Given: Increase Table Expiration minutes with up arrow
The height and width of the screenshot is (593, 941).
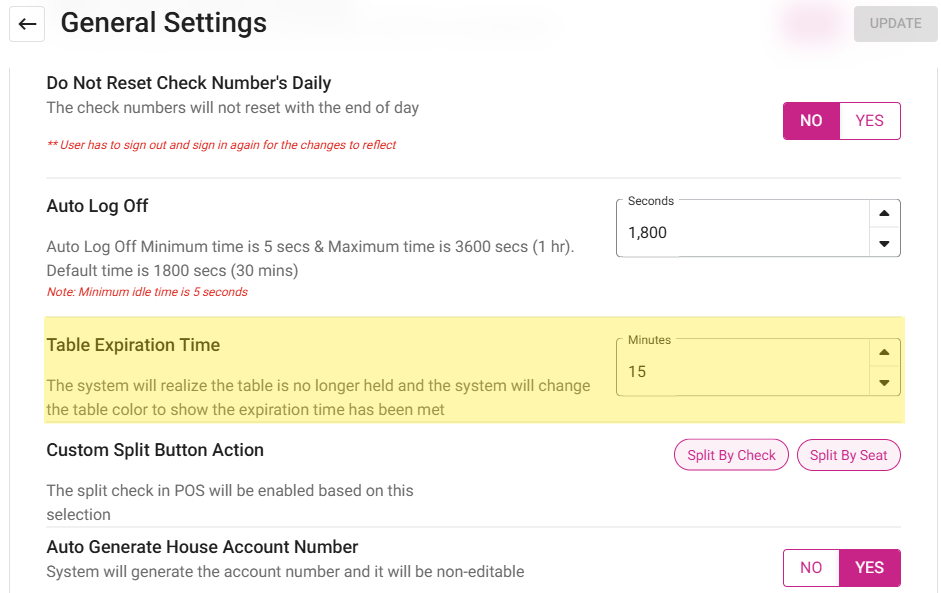Looking at the screenshot, I should (884, 353).
